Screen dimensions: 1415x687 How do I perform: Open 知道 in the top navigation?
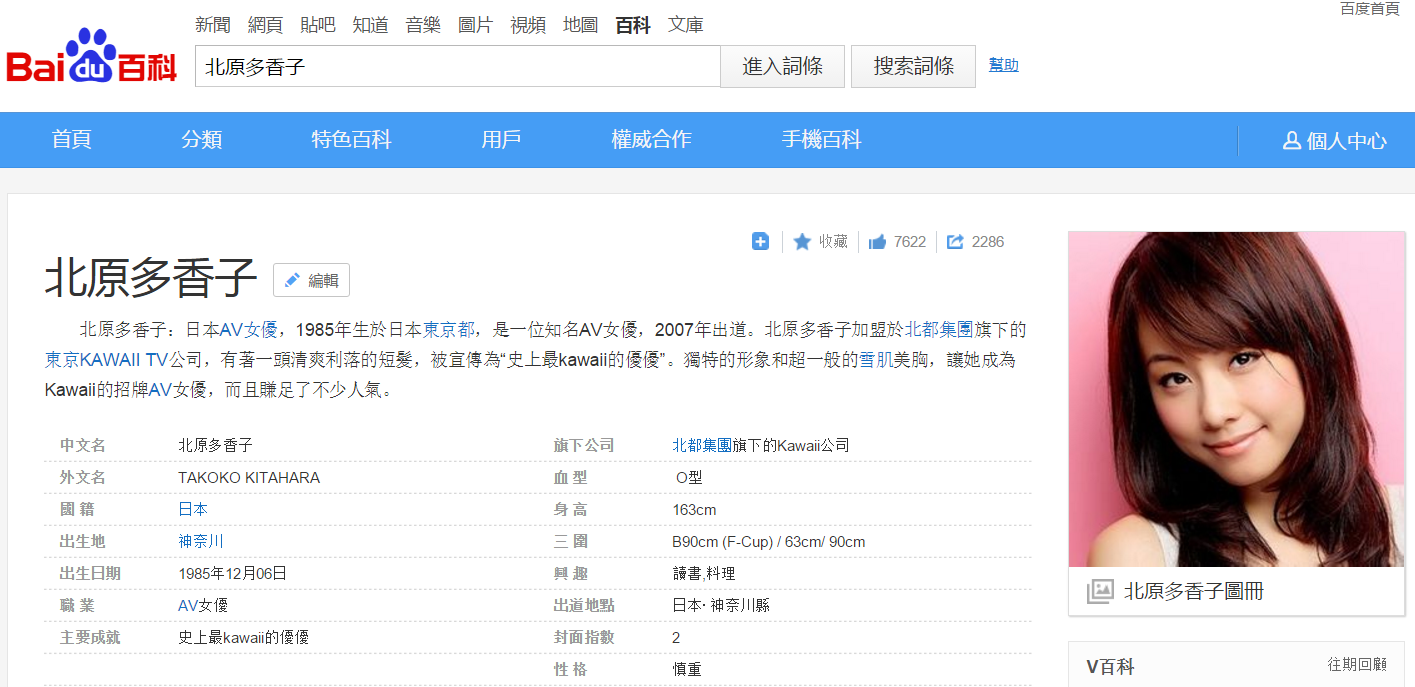click(370, 25)
